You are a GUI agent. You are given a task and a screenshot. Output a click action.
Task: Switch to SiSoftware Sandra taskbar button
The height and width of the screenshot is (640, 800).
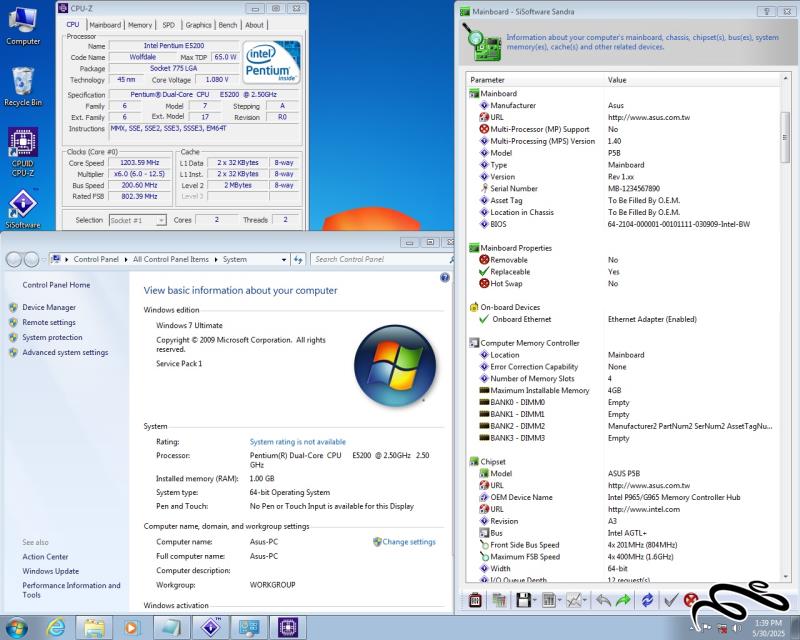click(211, 628)
